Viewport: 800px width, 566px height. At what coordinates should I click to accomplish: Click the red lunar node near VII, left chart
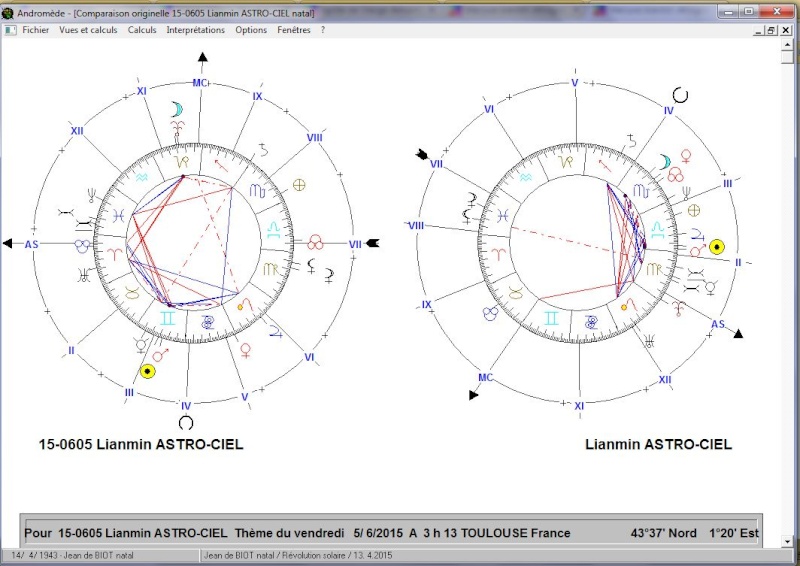[315, 242]
